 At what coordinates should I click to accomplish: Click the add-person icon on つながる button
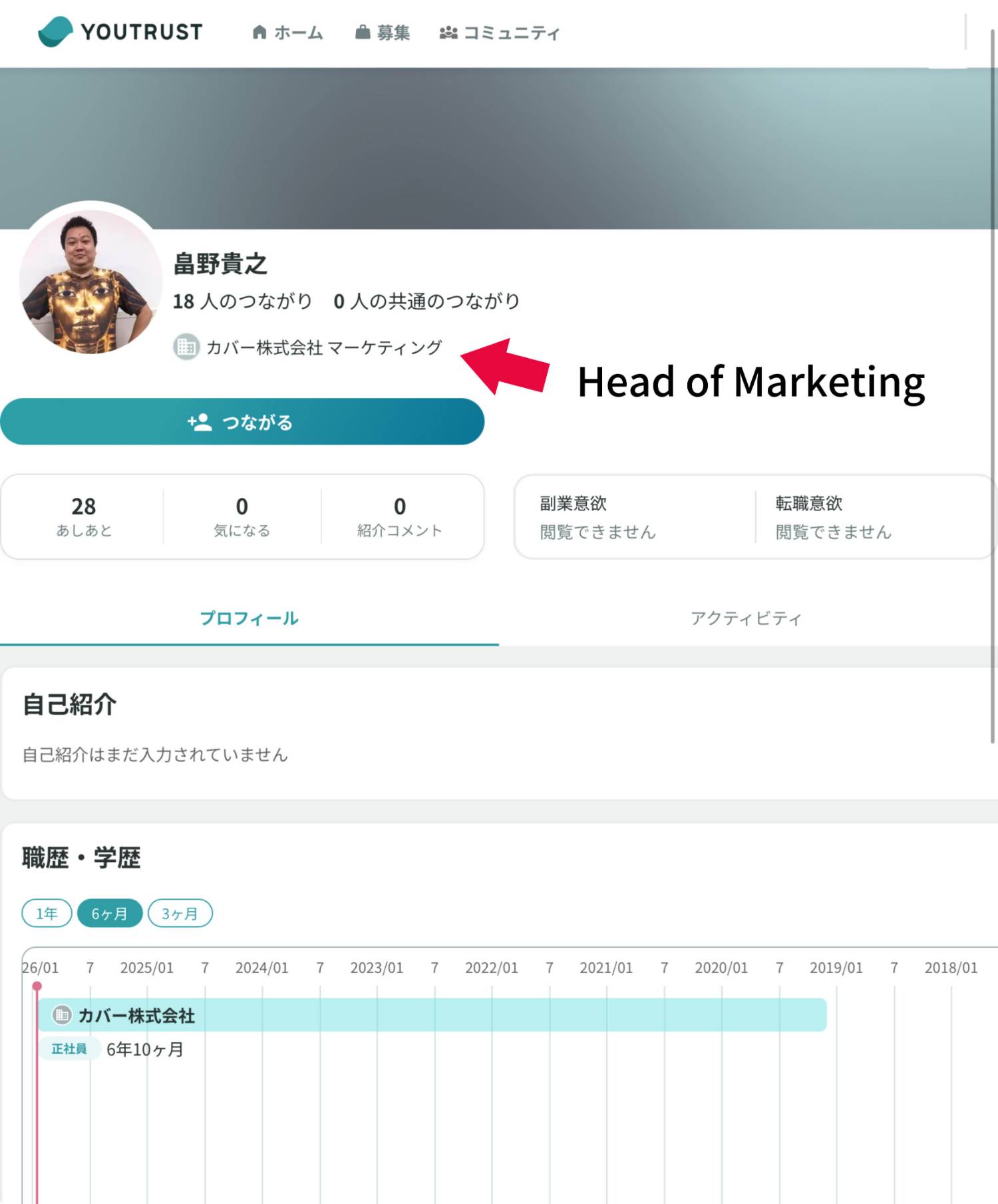[x=200, y=422]
